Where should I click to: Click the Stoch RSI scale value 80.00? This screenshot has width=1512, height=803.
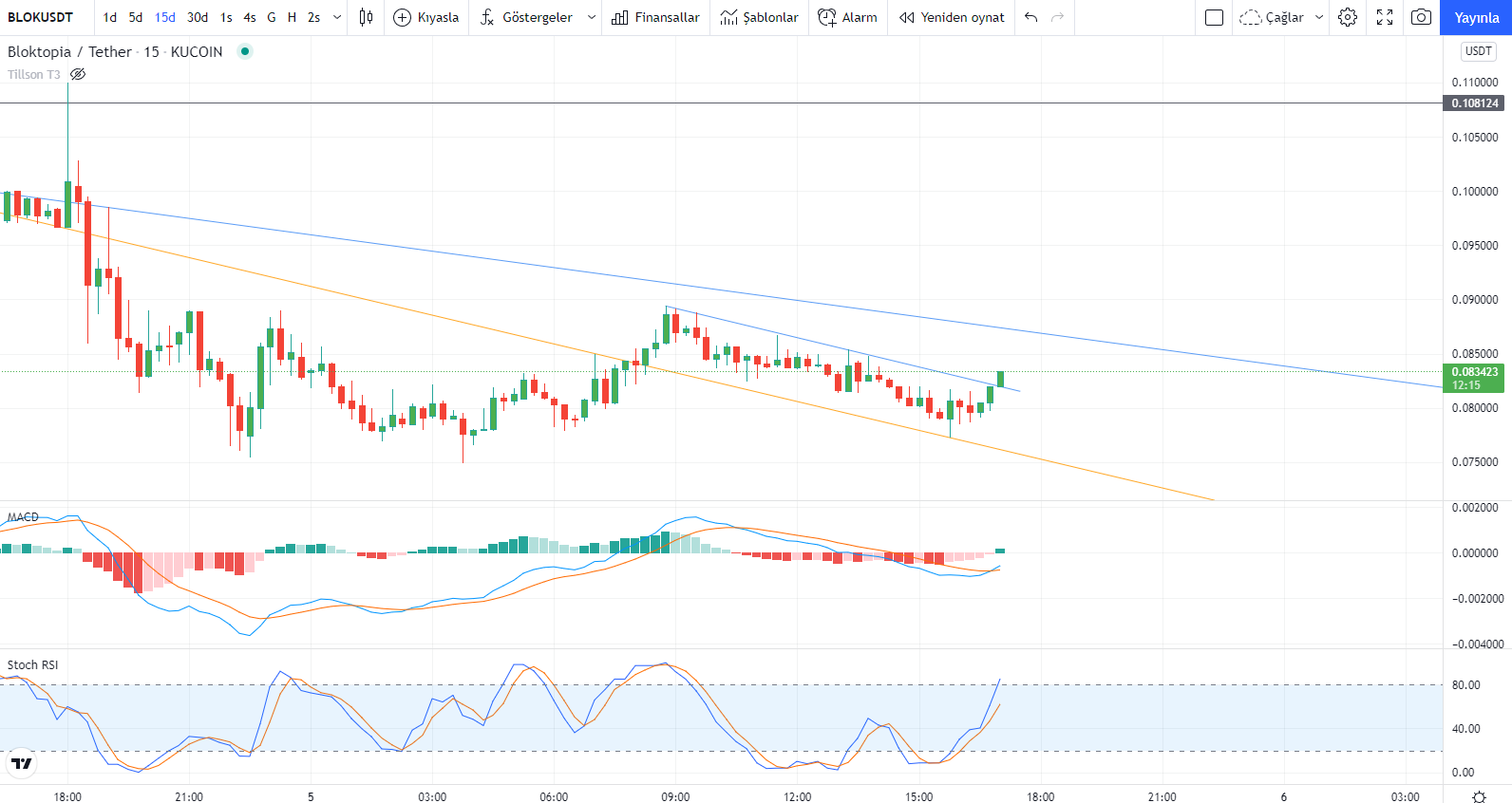pos(1466,685)
